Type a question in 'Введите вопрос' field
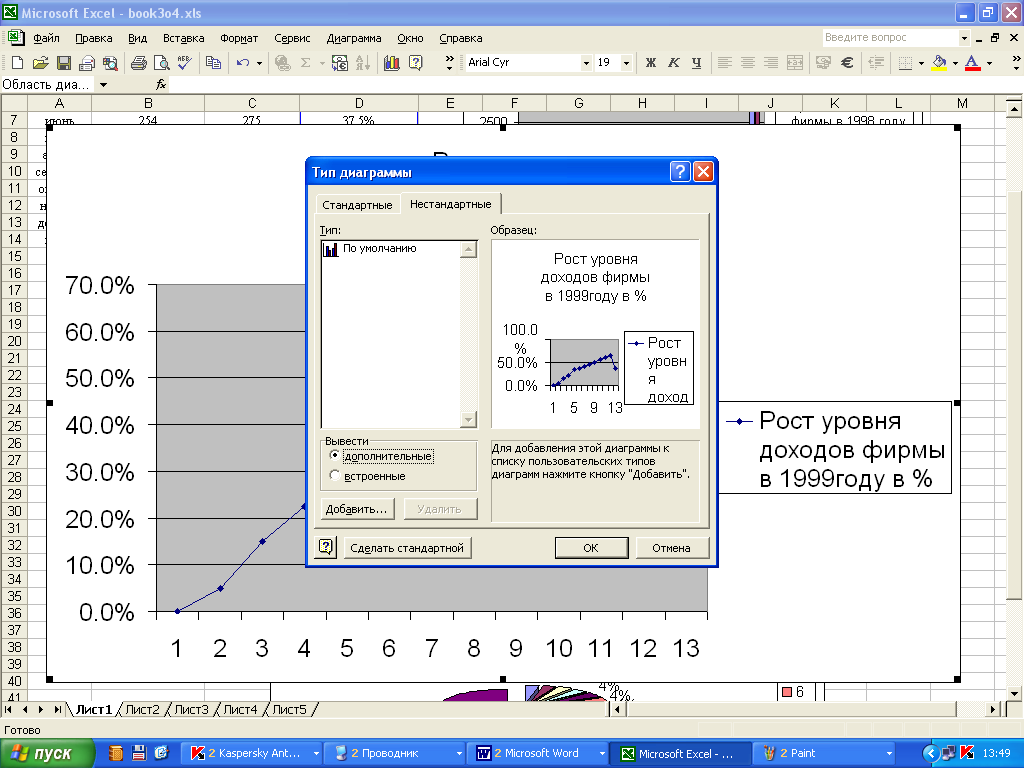The width and height of the screenshot is (1024, 768). click(889, 38)
